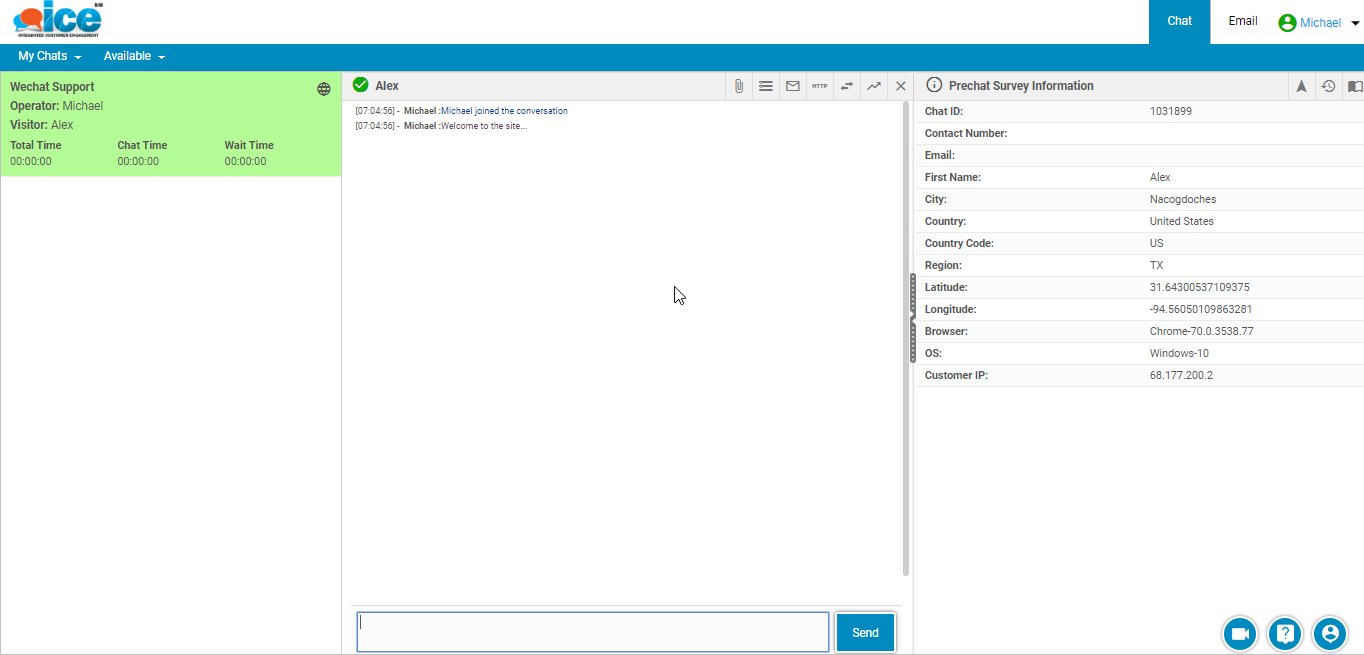Start a video call with camera button

1240,633
